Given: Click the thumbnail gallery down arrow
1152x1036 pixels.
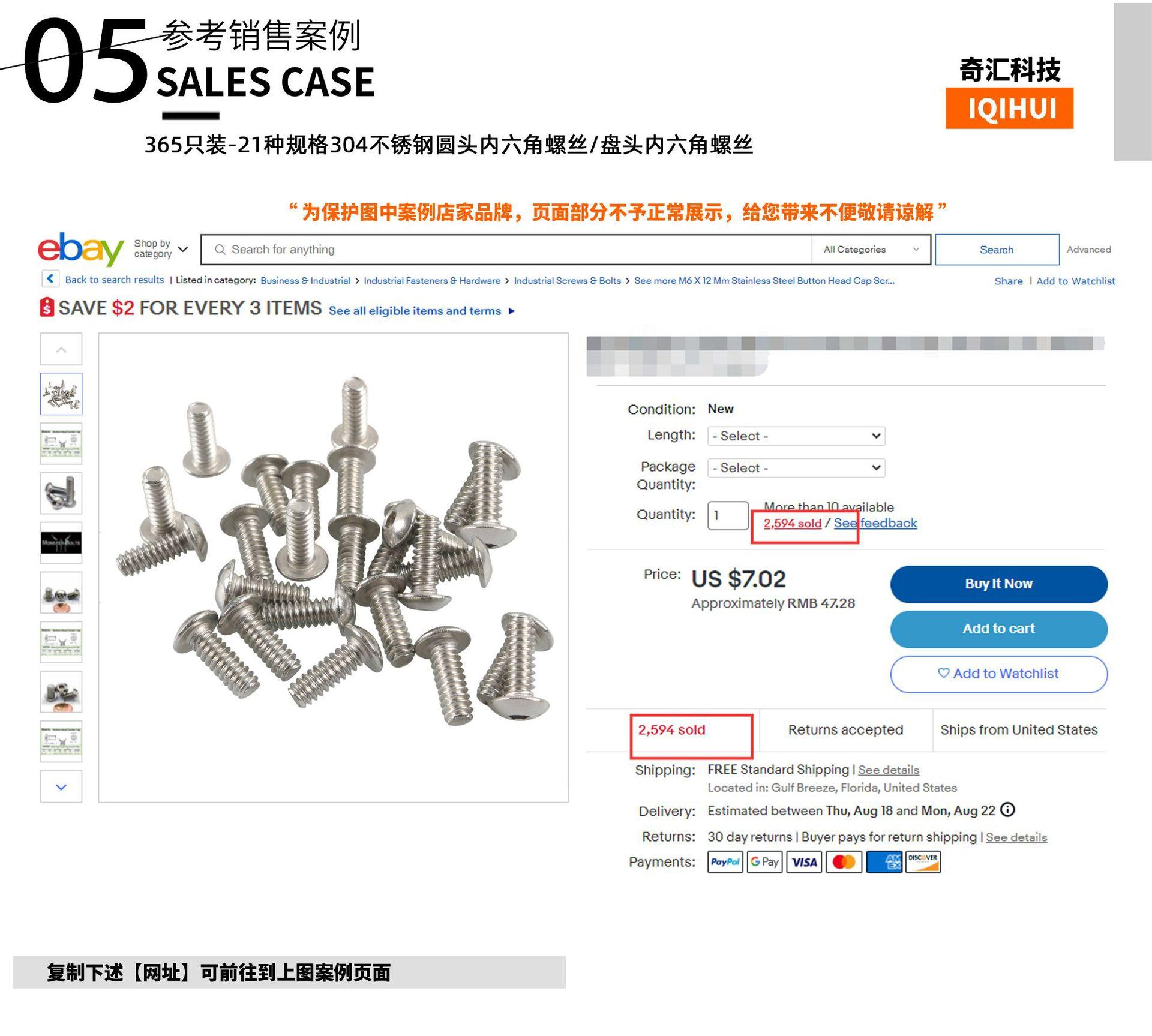Looking at the screenshot, I should (x=61, y=786).
